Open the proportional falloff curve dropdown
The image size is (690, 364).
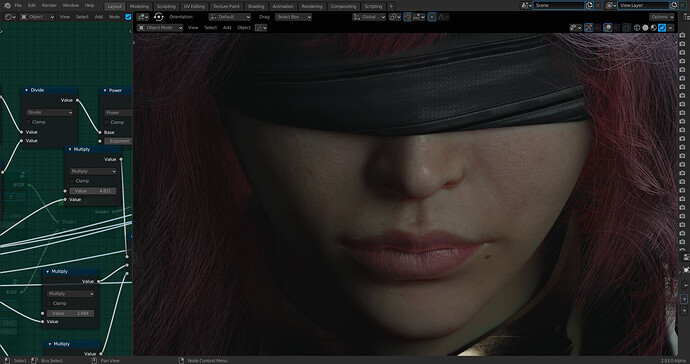(x=443, y=17)
